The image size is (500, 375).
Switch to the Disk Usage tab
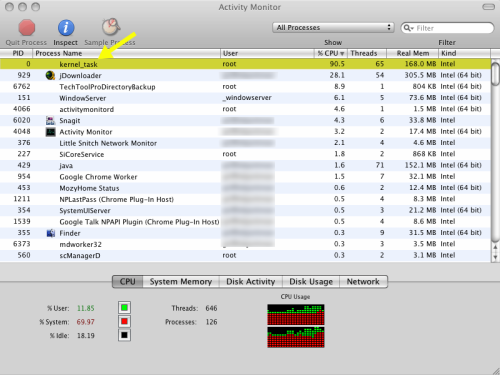[x=311, y=282]
